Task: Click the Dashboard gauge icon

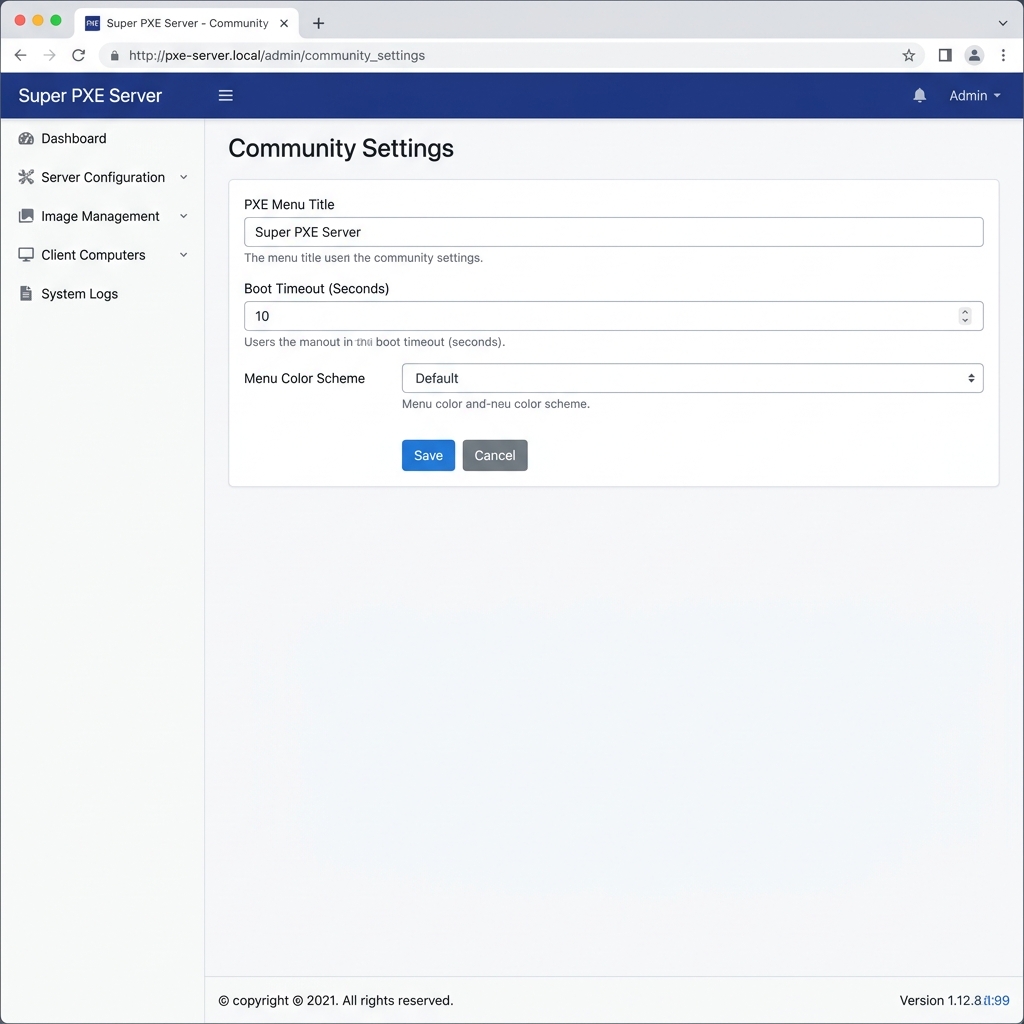Action: [26, 138]
